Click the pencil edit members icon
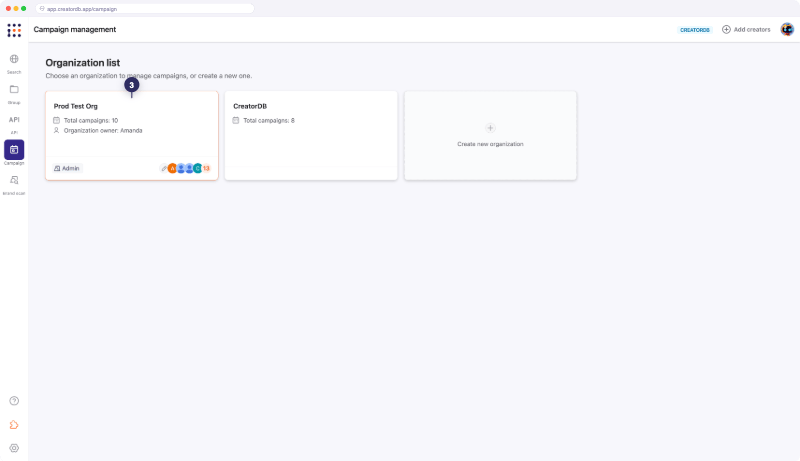The width and height of the screenshot is (800, 461). (x=164, y=168)
